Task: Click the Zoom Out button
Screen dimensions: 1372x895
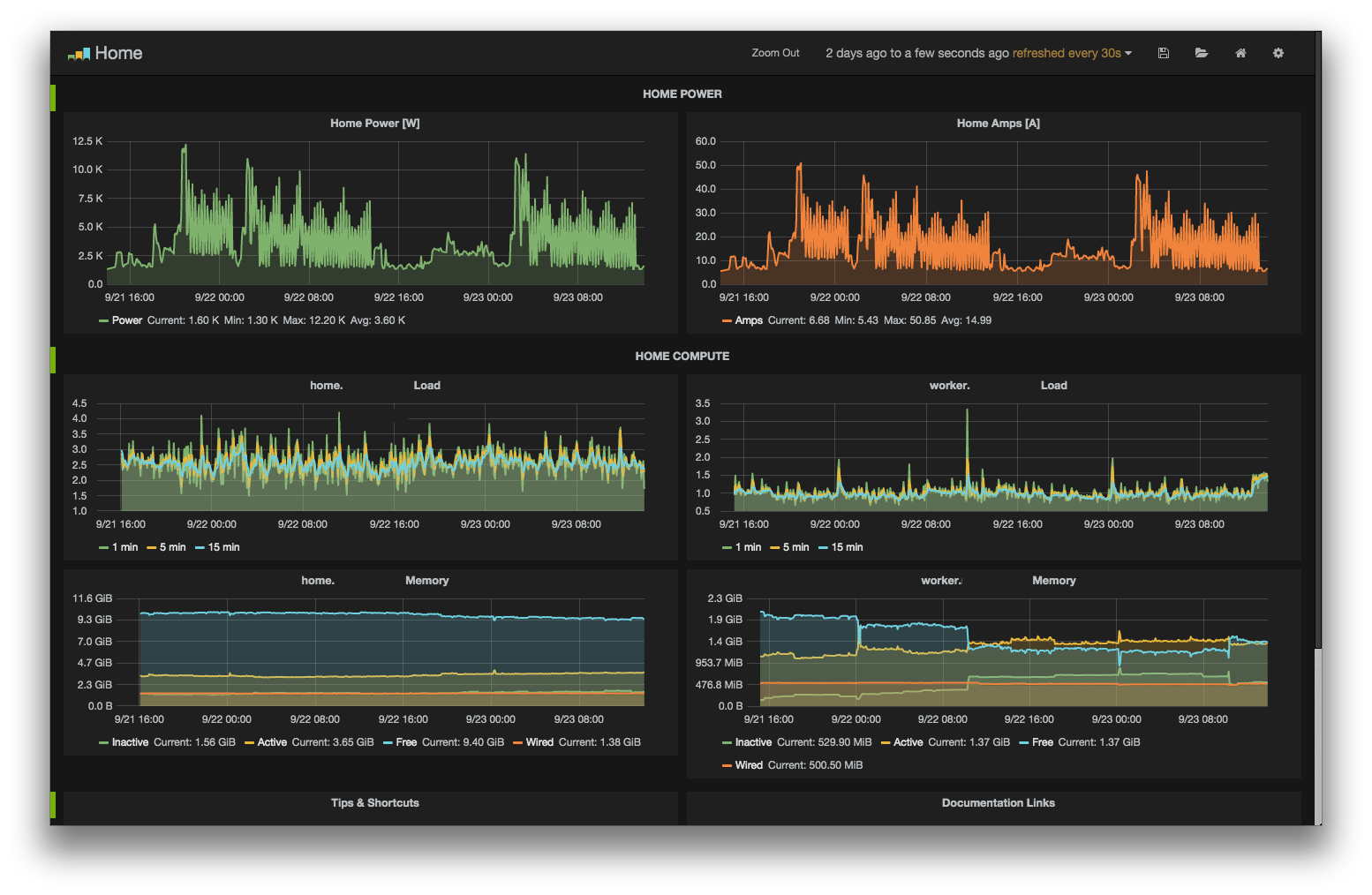Action: (x=775, y=53)
